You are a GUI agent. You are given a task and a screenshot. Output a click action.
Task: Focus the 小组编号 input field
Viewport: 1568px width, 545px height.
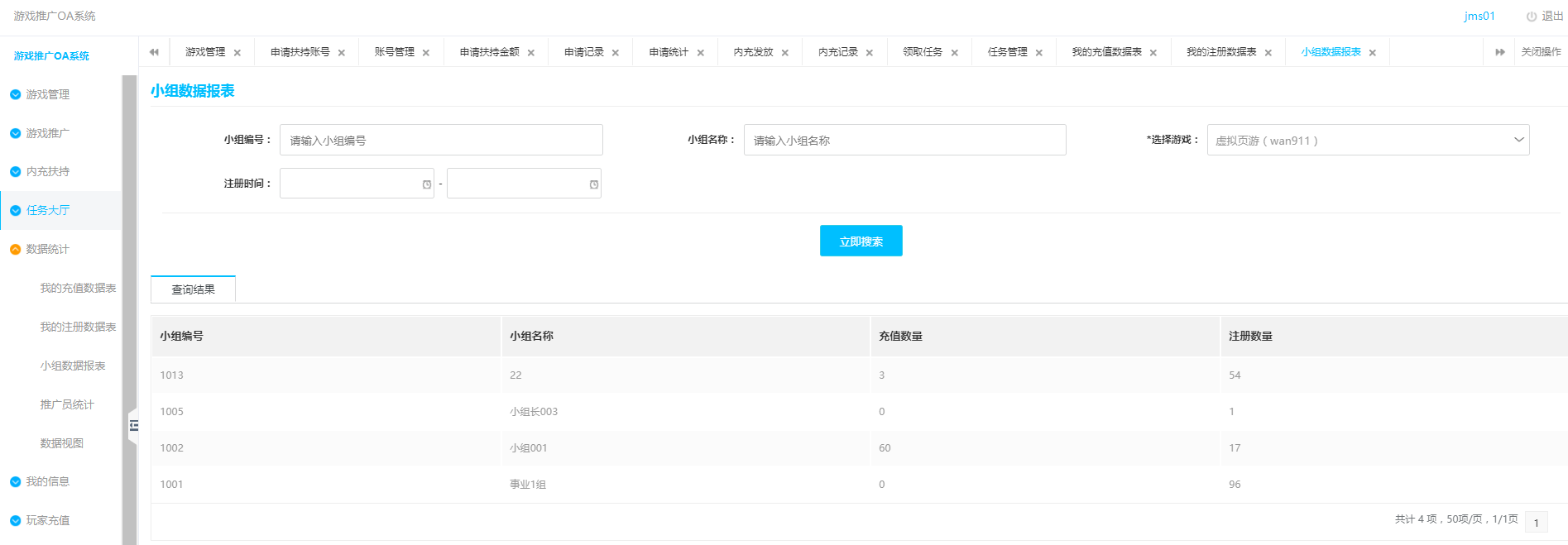click(x=441, y=141)
